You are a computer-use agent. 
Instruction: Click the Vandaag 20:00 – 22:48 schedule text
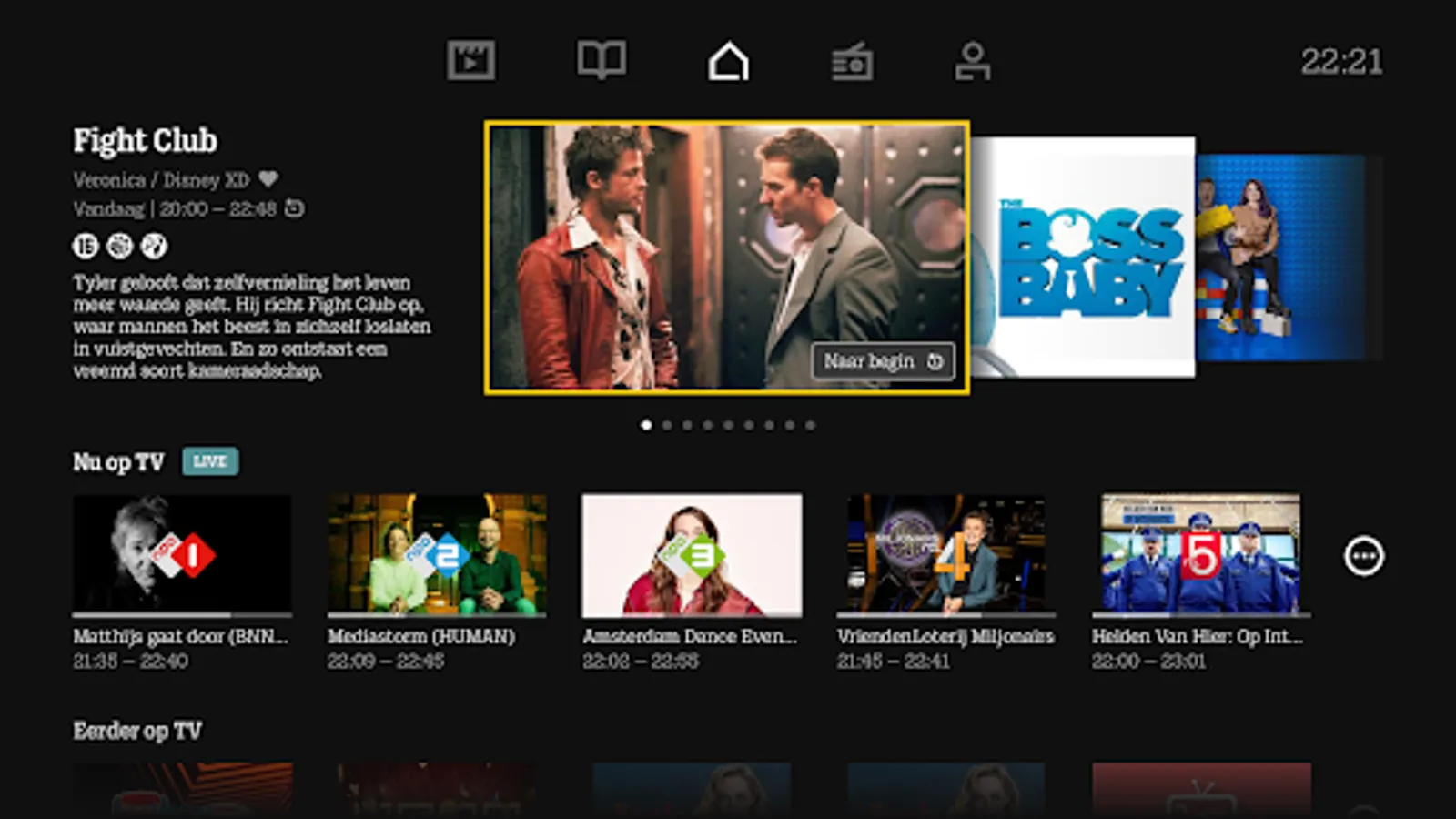(x=175, y=209)
